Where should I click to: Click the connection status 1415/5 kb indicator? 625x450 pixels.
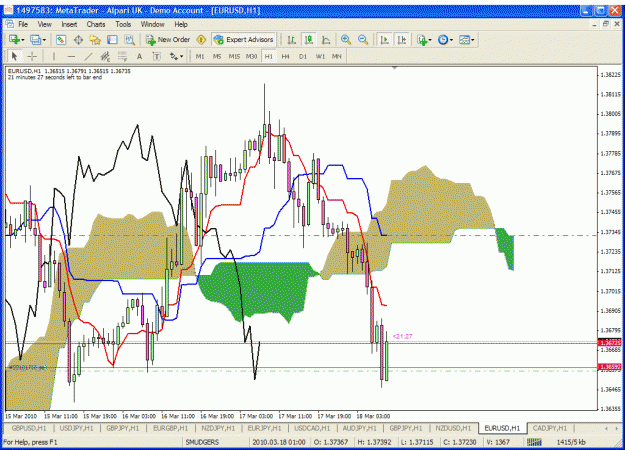pyautogui.click(x=571, y=442)
